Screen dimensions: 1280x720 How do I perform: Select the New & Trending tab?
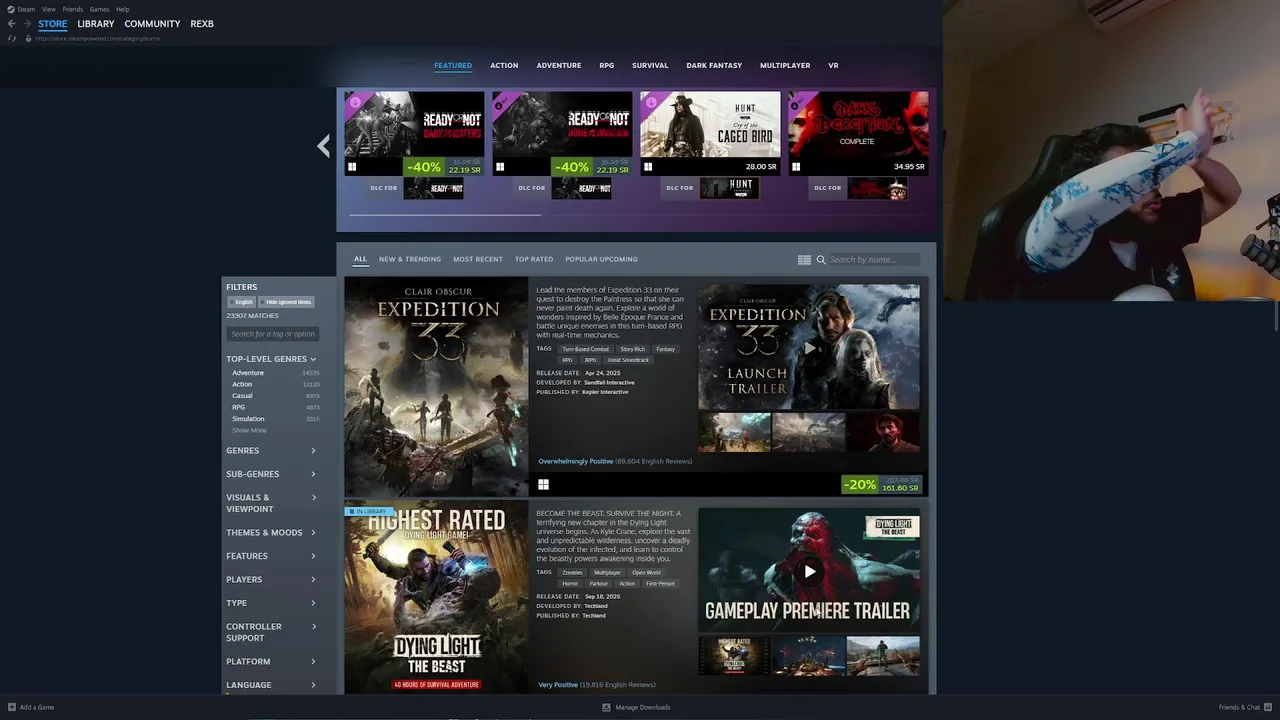410,260
